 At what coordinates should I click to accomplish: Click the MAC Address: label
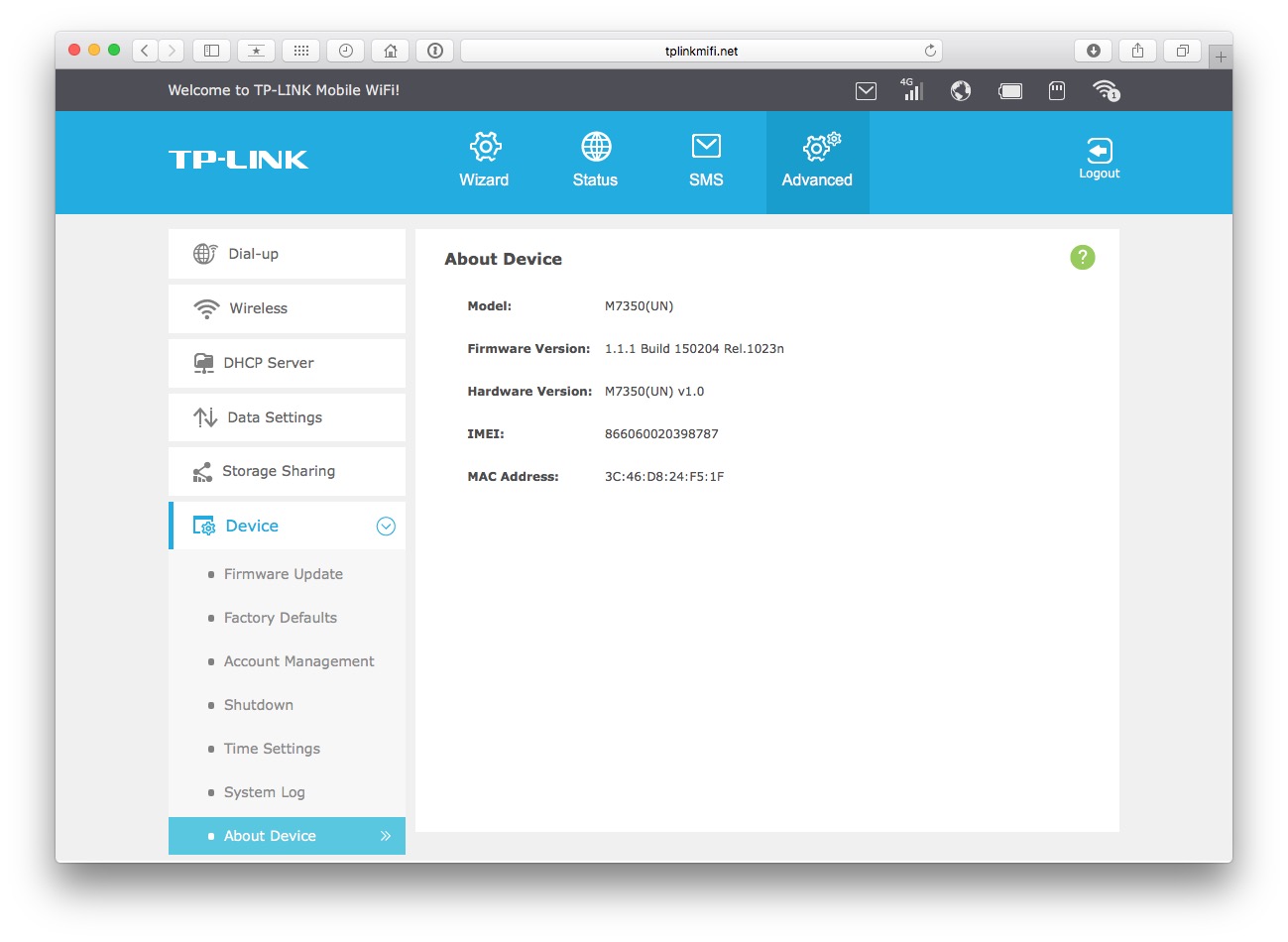[x=513, y=477]
